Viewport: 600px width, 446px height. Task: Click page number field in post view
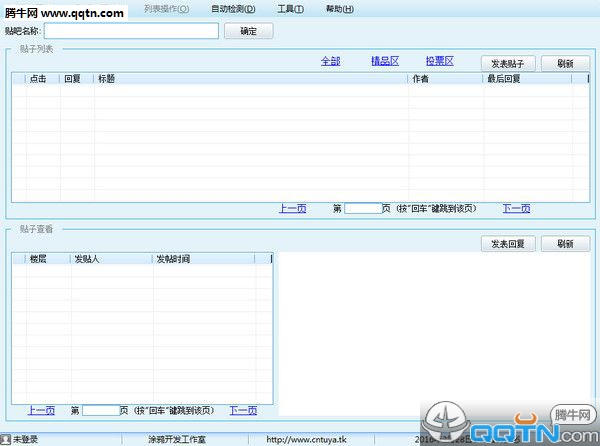(101, 410)
